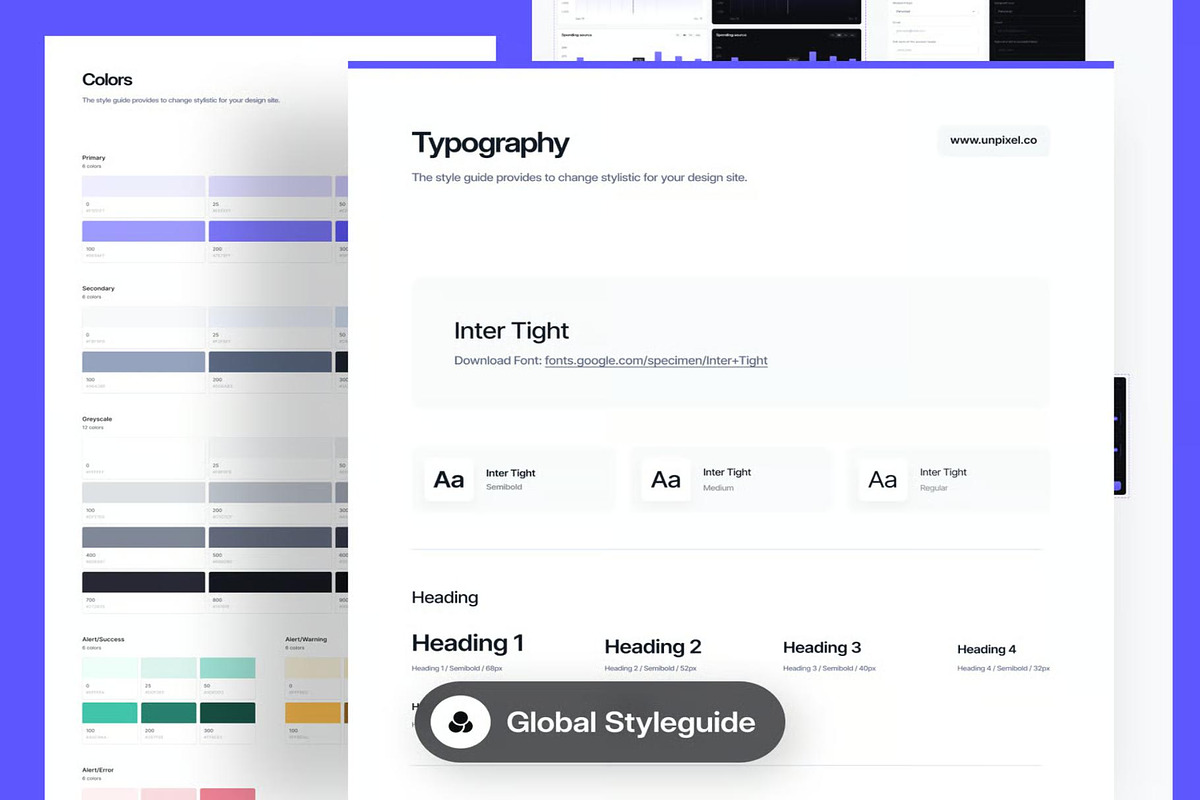This screenshot has width=1200, height=800.
Task: Click the Heading section label
Action: [445, 597]
